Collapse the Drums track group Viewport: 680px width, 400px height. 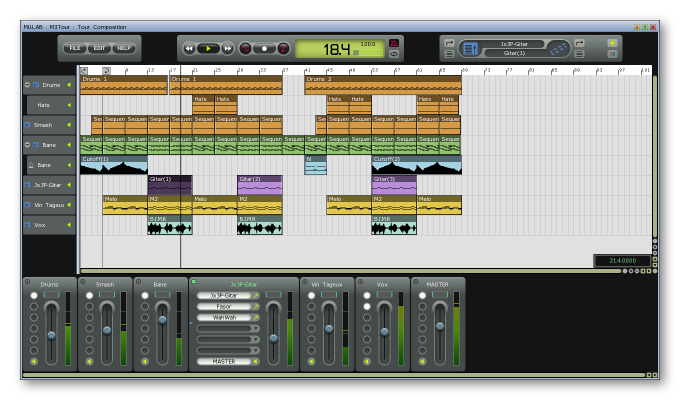tap(27, 85)
